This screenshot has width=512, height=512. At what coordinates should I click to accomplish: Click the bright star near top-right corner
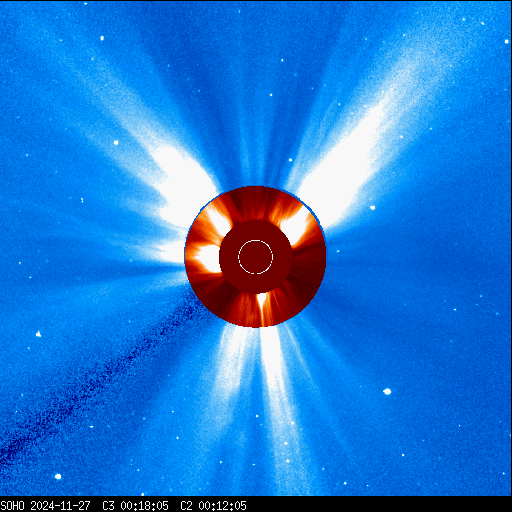pyautogui.click(x=506, y=41)
